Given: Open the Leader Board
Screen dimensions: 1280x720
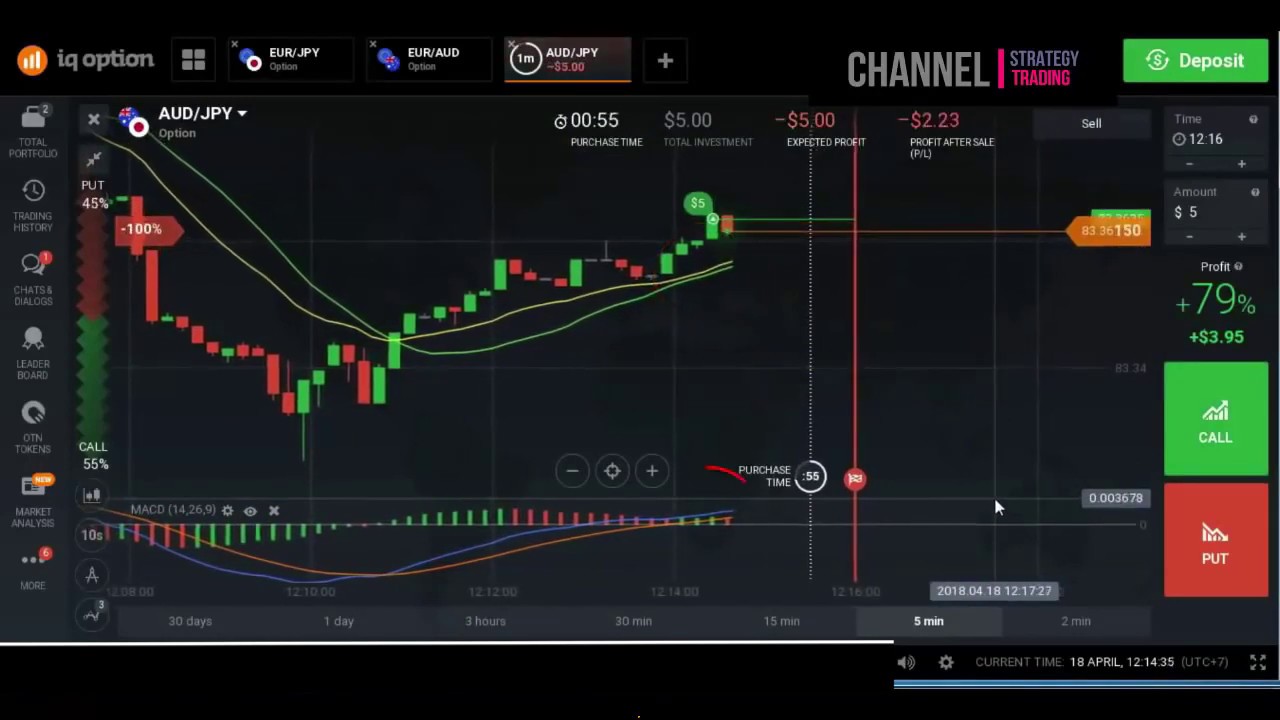Looking at the screenshot, I should (33, 354).
